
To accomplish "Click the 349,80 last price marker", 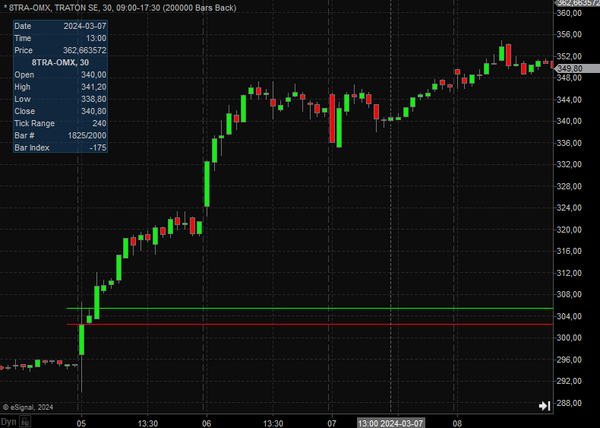I will (x=577, y=68).
